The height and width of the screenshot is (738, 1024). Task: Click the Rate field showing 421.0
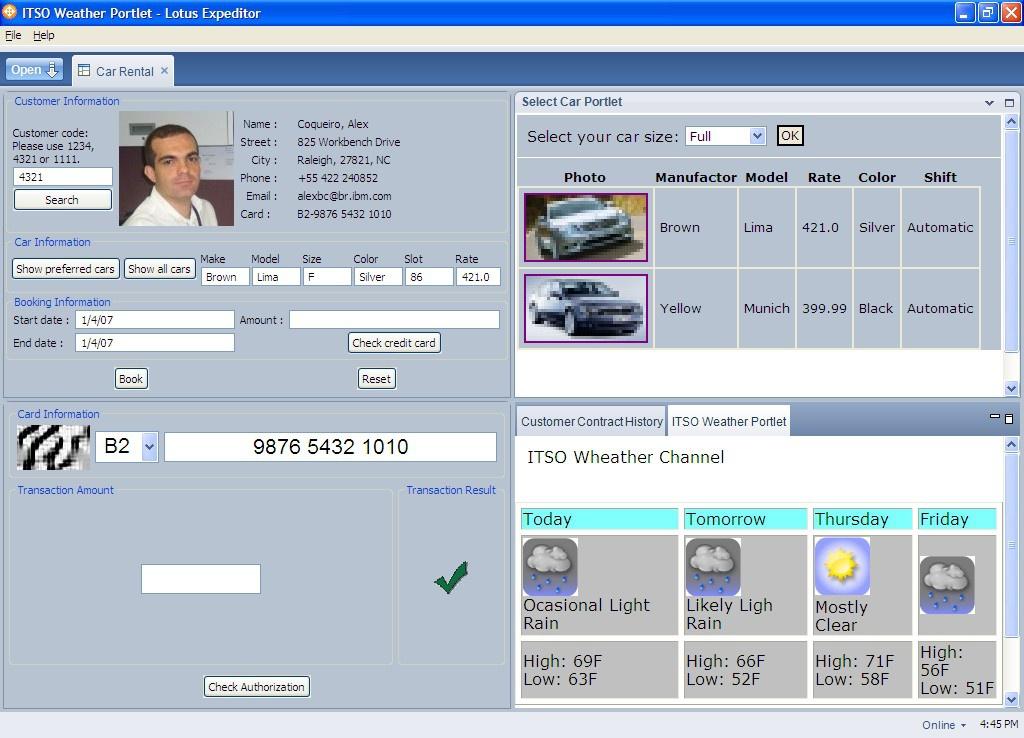(x=478, y=277)
